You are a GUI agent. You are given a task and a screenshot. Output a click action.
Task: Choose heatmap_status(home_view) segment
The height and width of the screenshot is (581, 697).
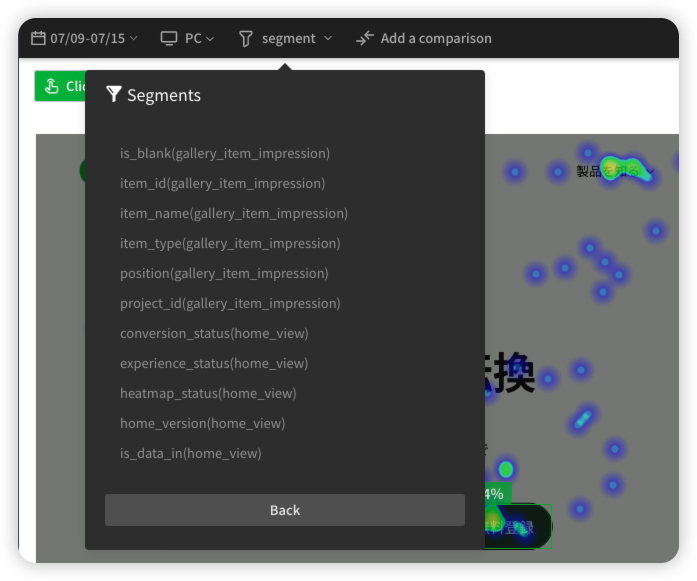coord(208,393)
